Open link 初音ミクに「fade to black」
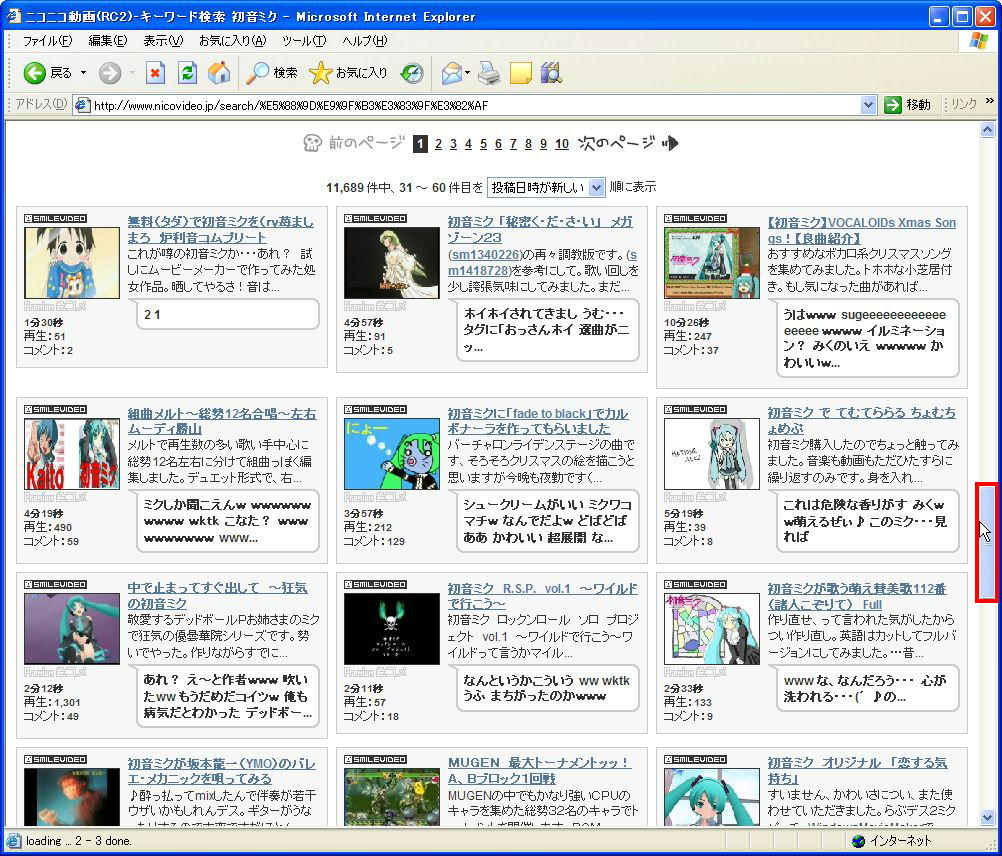Screen dimensions: 1002x856 point(537,422)
